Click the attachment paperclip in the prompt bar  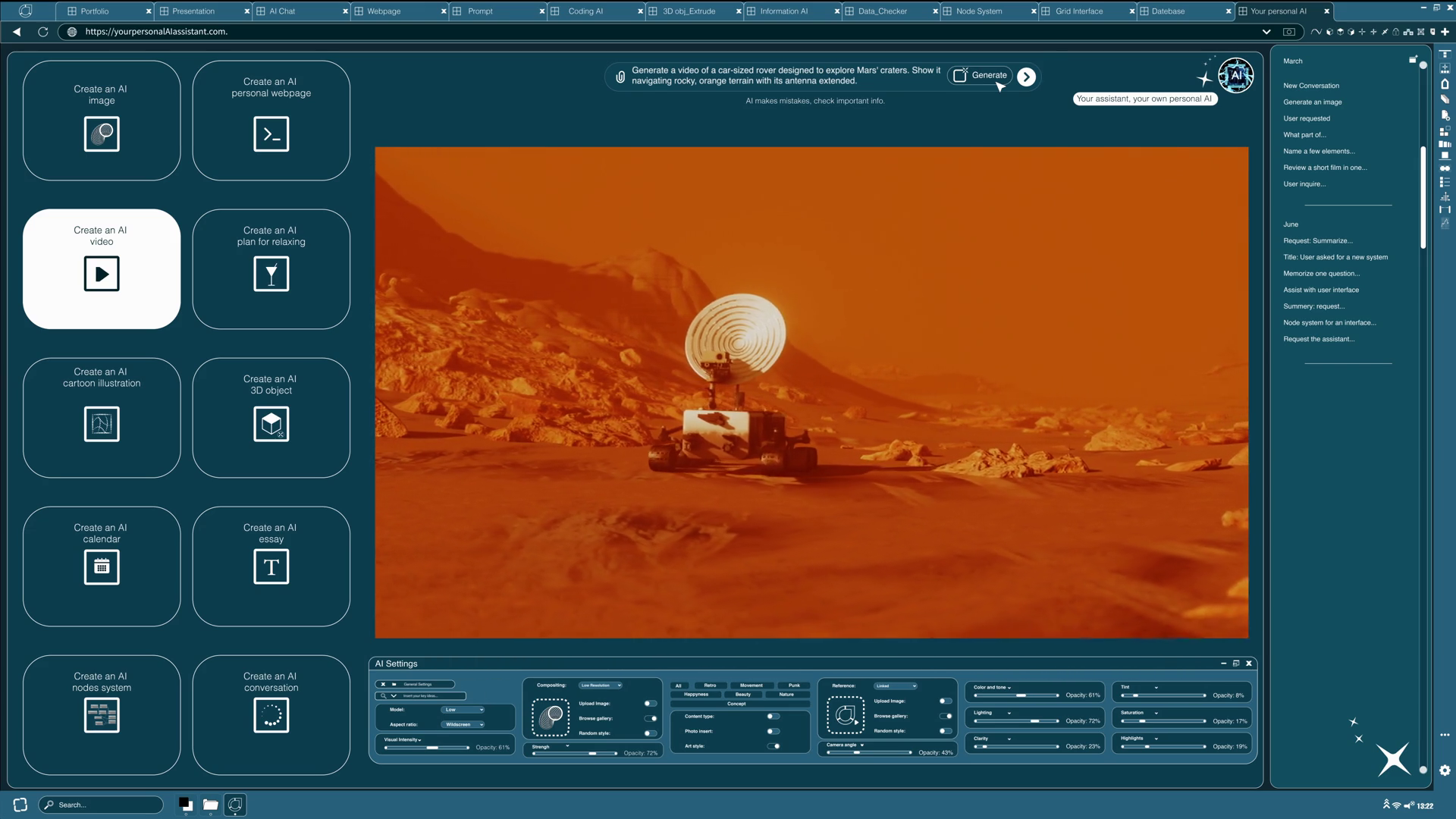tap(620, 77)
